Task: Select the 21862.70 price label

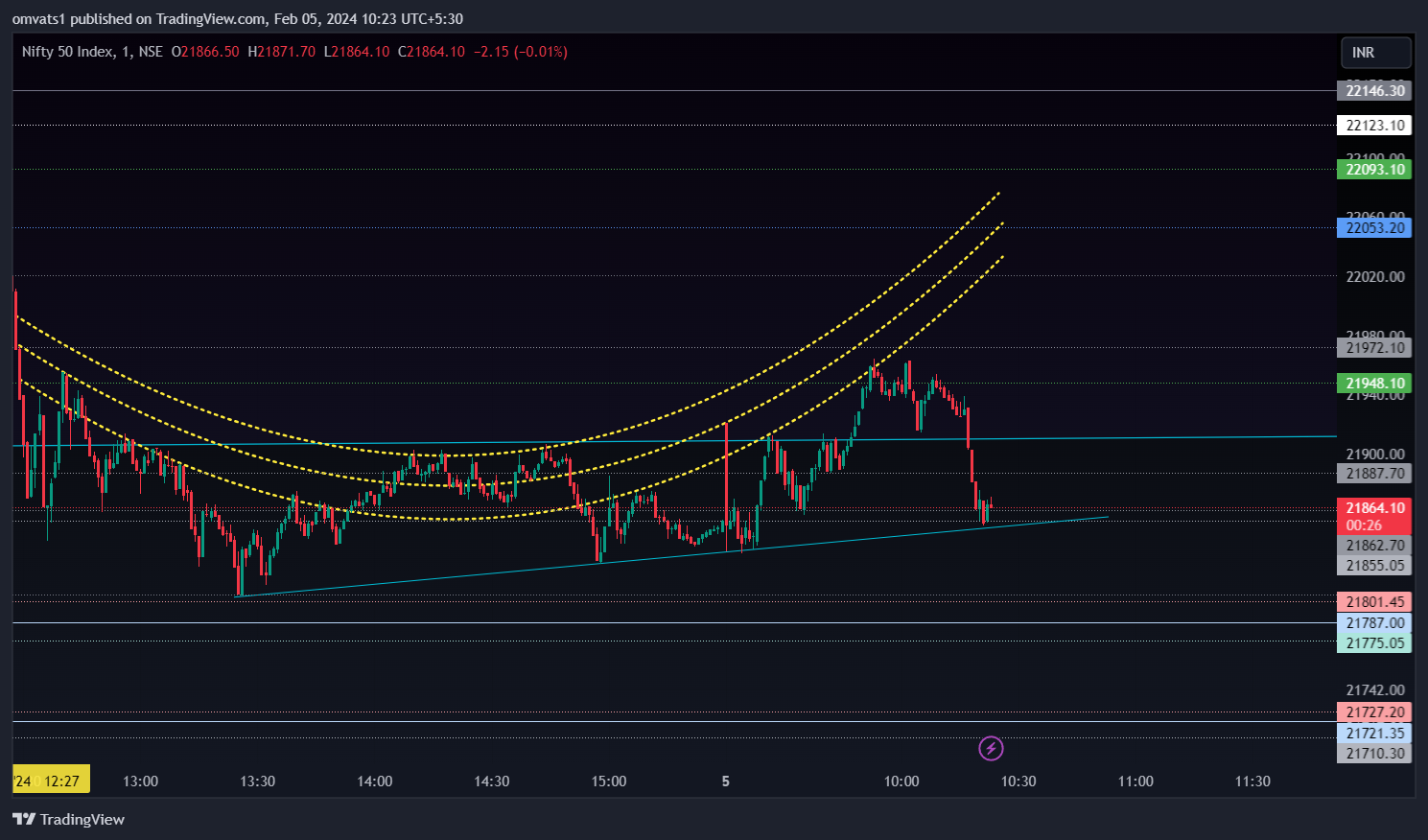Action: click(1374, 546)
